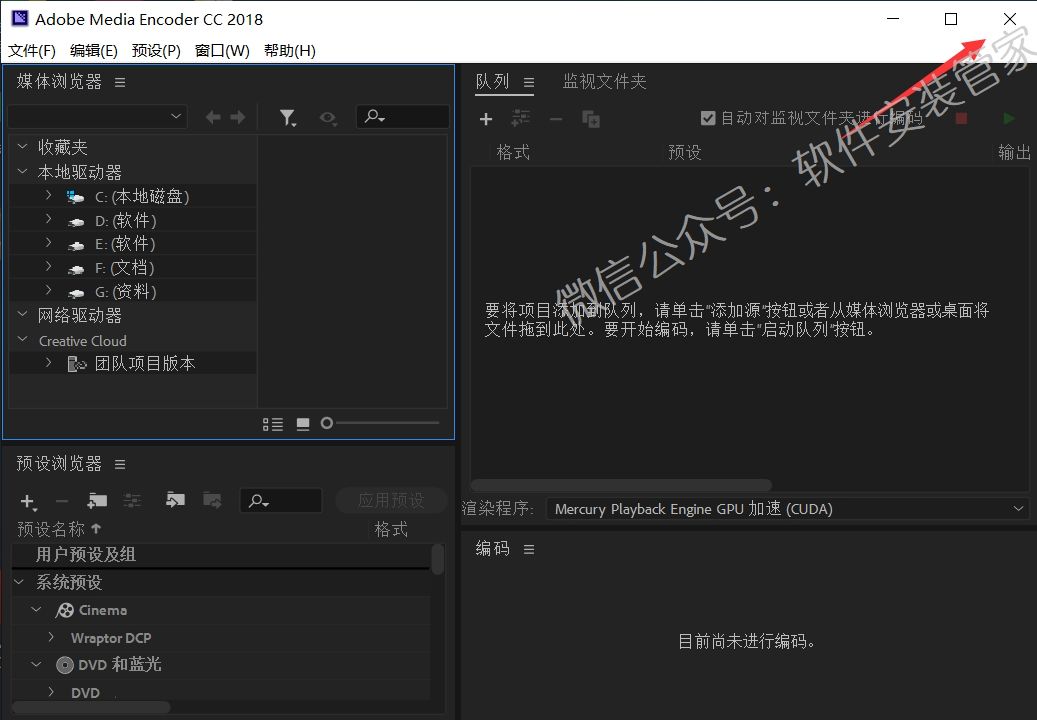Open the 渲染程序 Mercury Playback Engine dropdown
Viewport: 1037px width, 720px height.
pos(787,509)
